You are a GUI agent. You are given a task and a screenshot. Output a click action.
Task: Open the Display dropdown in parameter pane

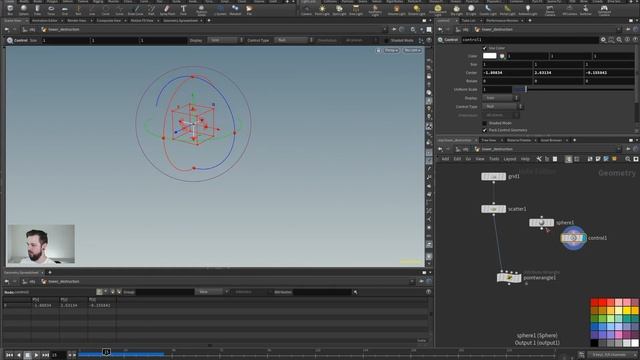point(500,98)
